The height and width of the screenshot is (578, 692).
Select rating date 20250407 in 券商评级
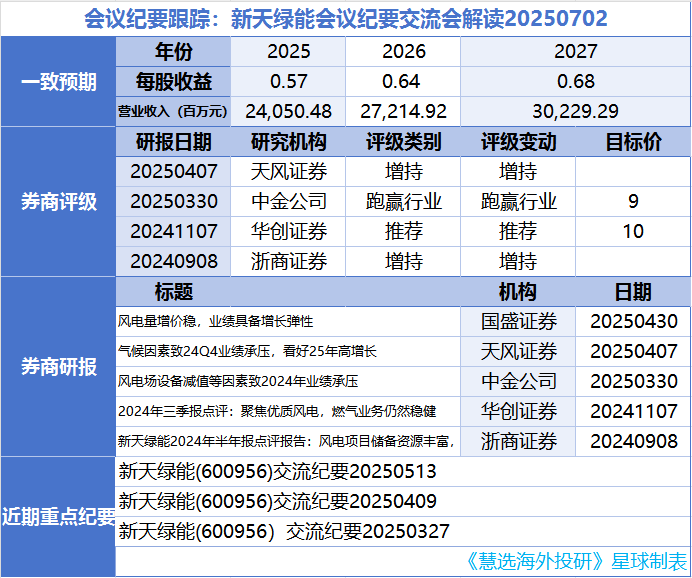pos(173,172)
